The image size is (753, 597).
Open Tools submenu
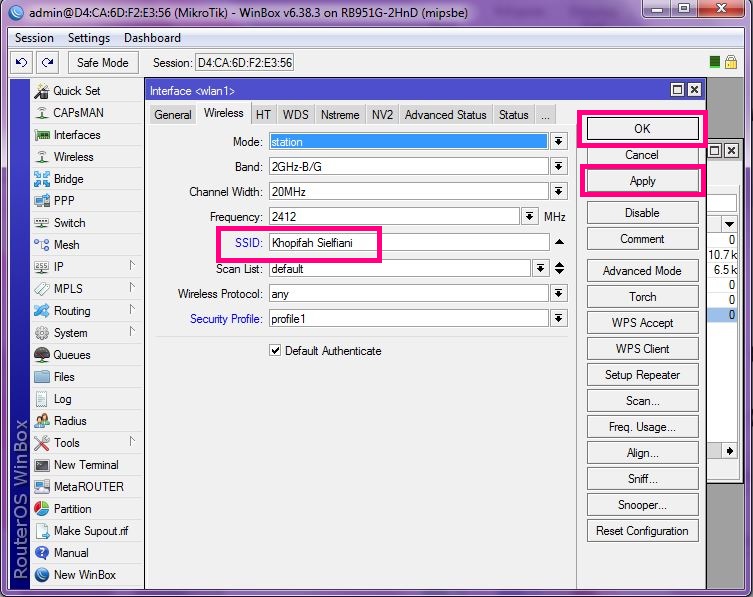click(86, 443)
